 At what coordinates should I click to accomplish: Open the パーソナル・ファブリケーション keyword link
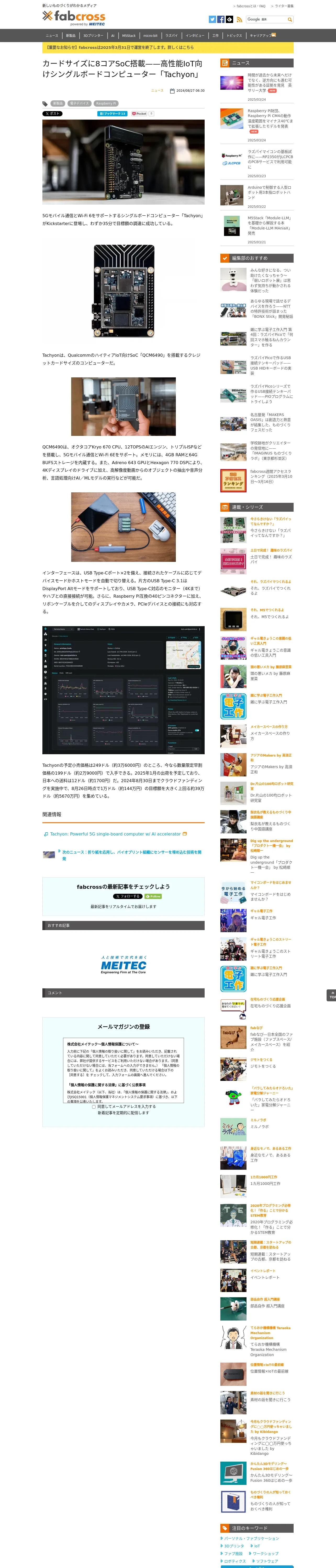click(x=251, y=1539)
